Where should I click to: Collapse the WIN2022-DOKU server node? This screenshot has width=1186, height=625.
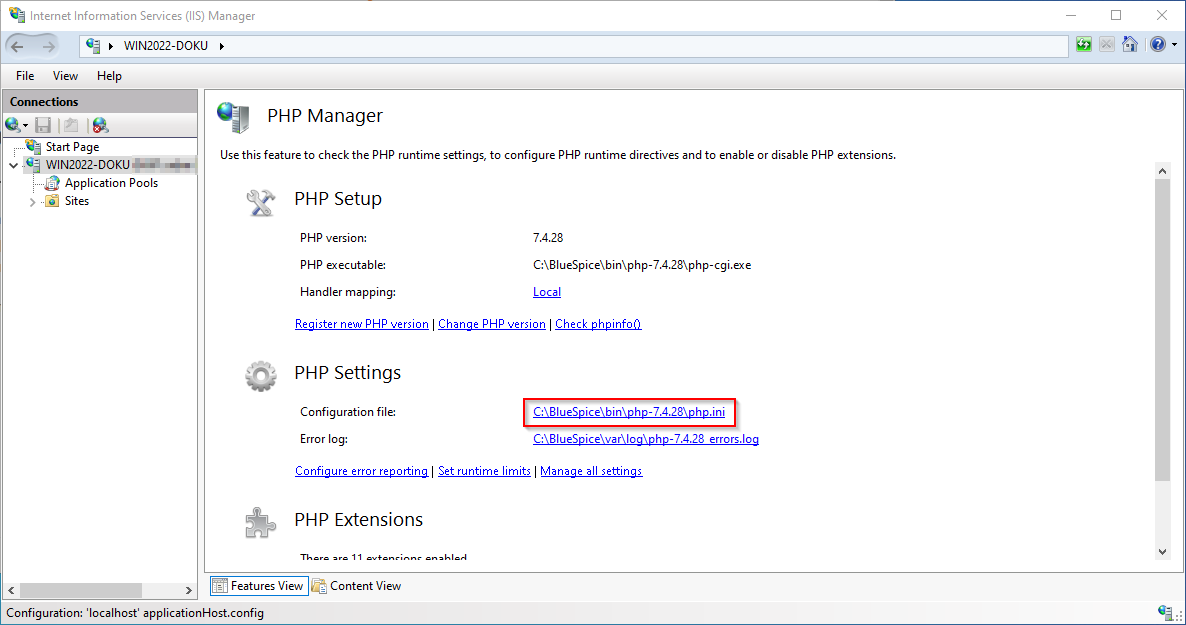pos(14,165)
